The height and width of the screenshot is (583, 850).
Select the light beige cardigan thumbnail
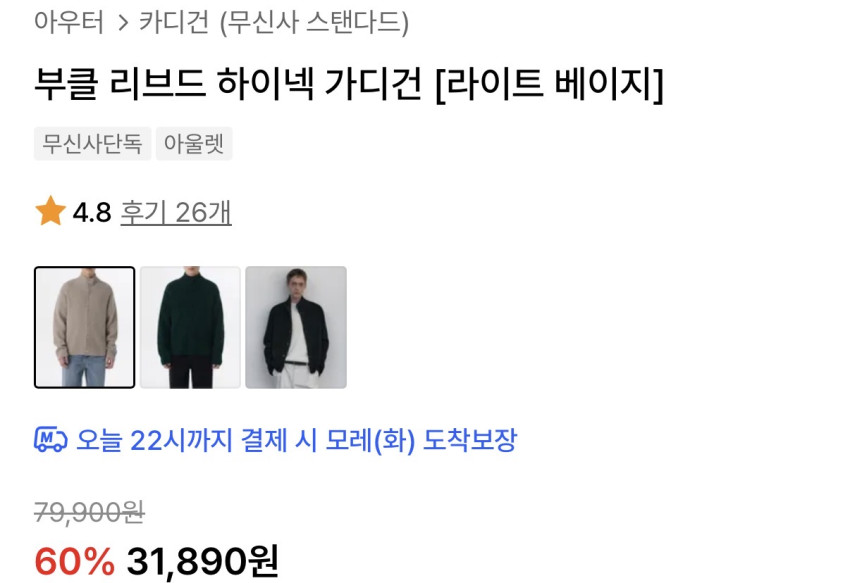point(85,327)
